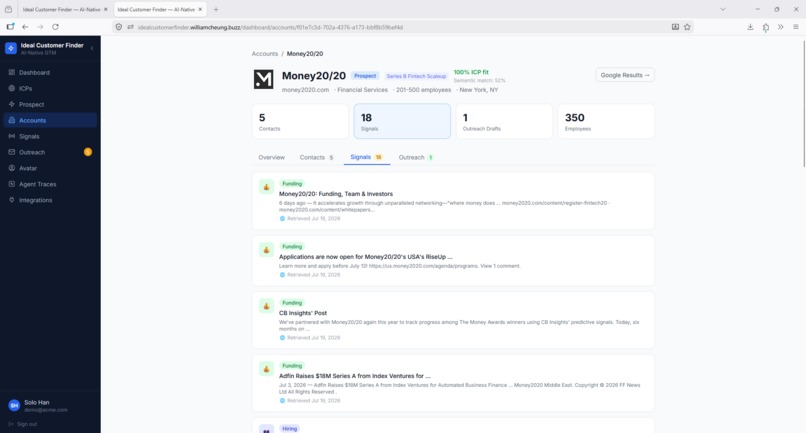Open Integrations in the sidebar
This screenshot has height=433, width=806.
(x=50, y=200)
